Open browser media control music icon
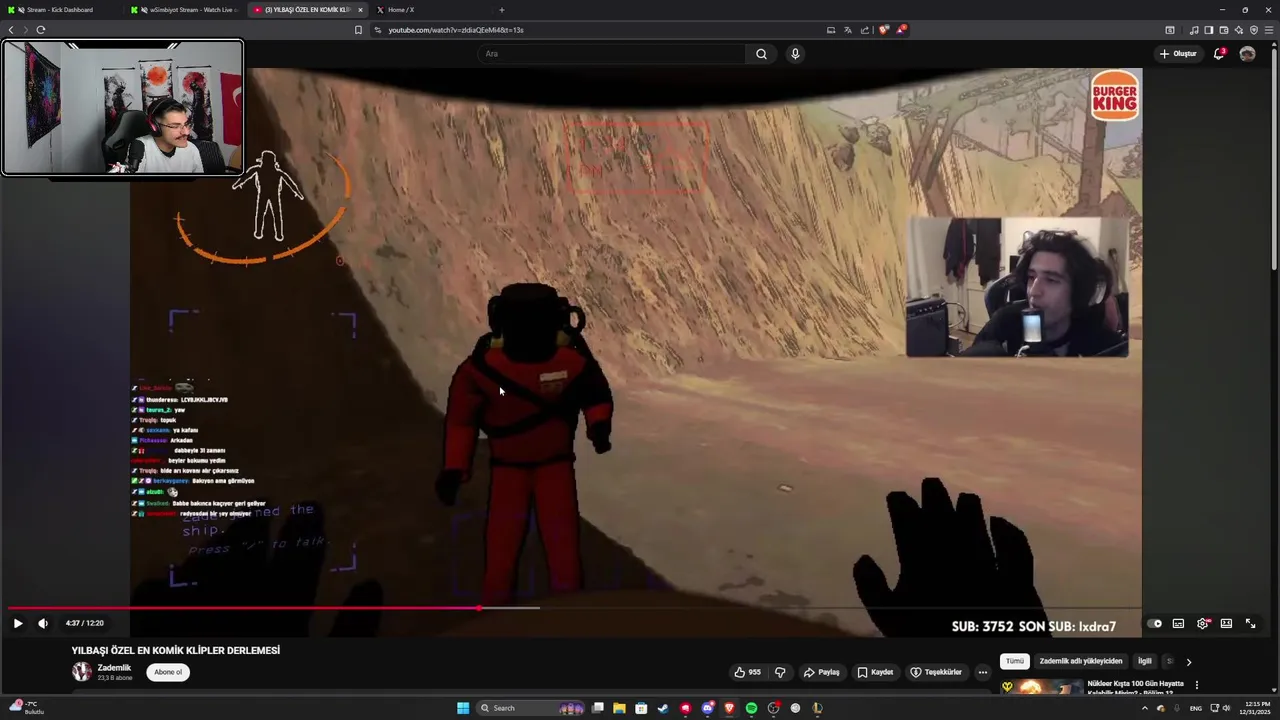Screen dimensions: 1280x720 1193,30
